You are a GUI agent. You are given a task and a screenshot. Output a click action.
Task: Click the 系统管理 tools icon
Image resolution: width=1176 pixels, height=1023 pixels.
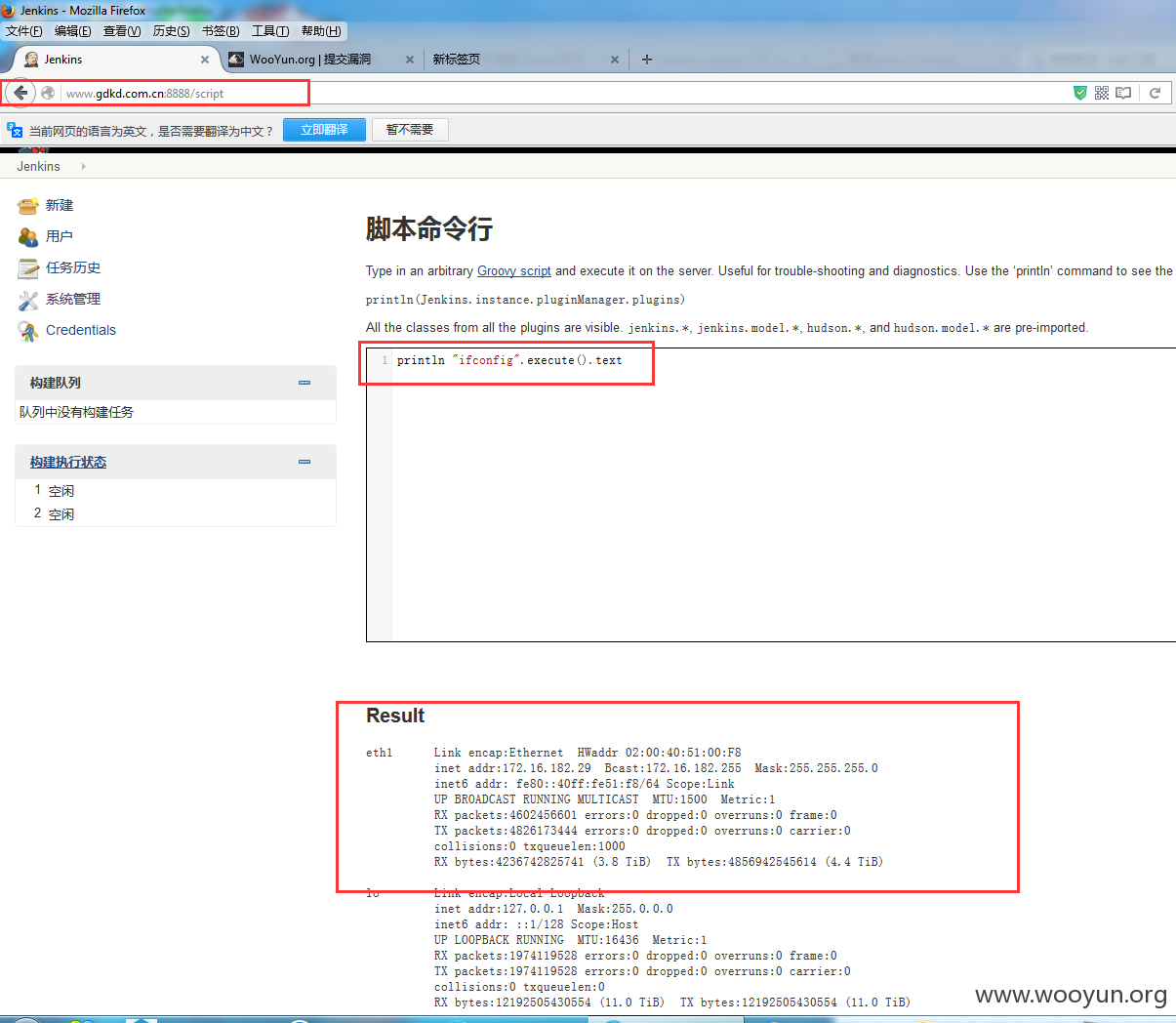[x=28, y=299]
